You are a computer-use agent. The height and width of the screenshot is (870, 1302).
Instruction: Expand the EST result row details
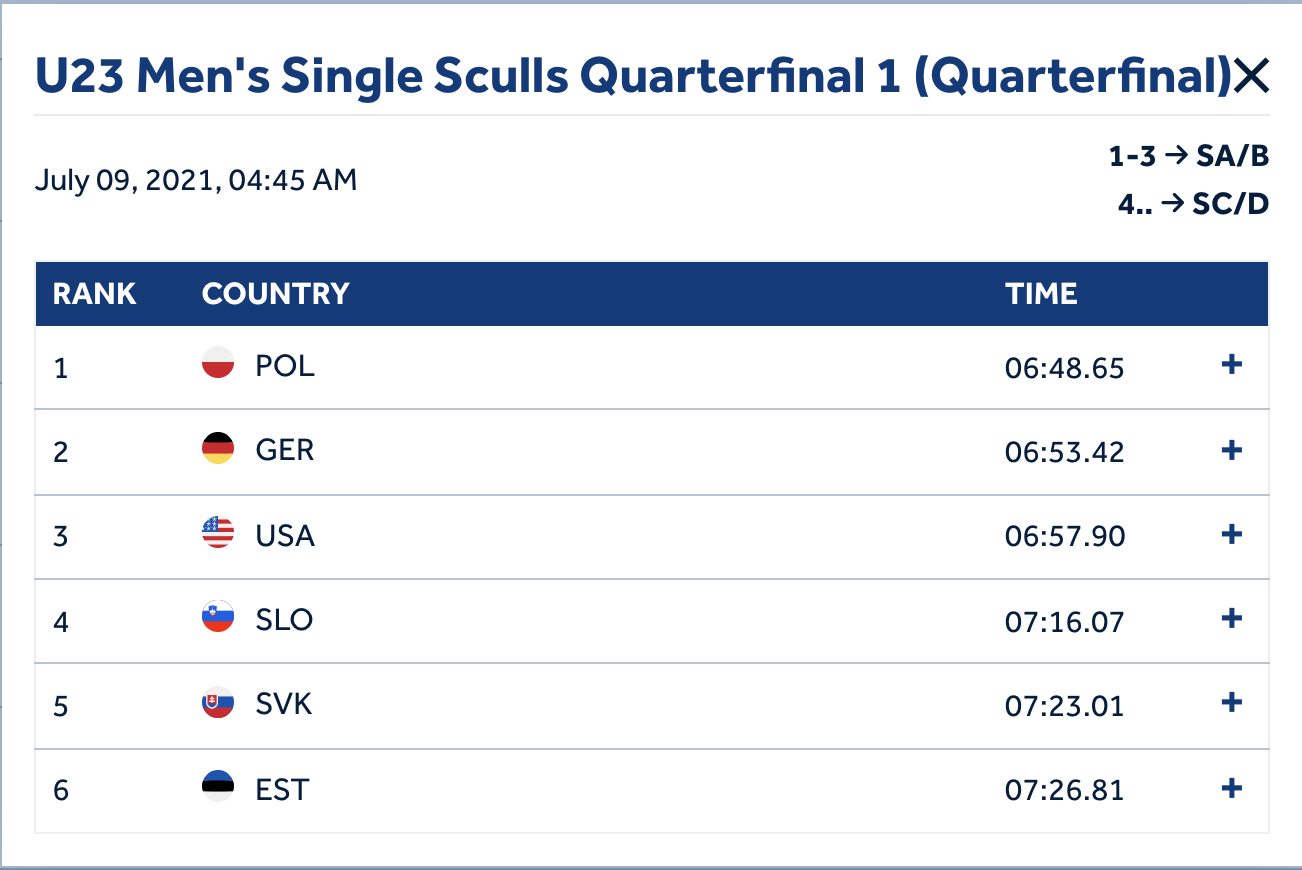[1232, 789]
